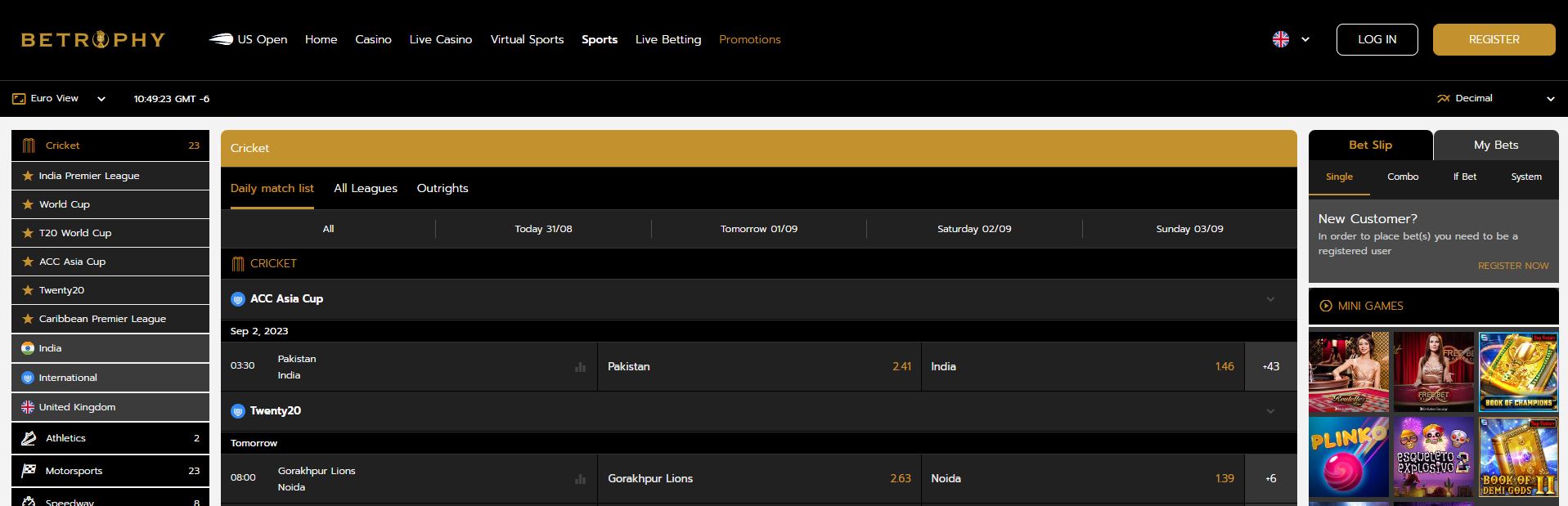Open the Plinko mini game thumbnail

pos(1349,457)
